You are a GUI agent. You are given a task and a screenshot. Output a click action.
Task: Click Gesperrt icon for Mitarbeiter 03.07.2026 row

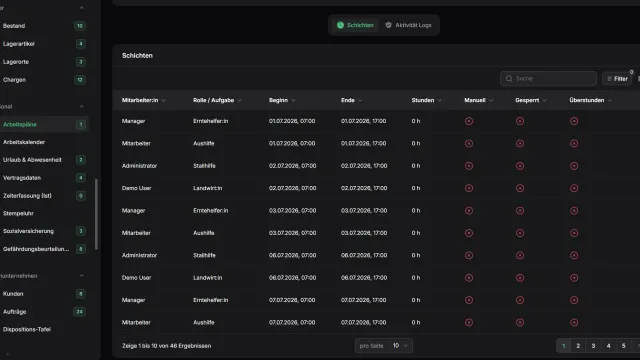tap(520, 233)
